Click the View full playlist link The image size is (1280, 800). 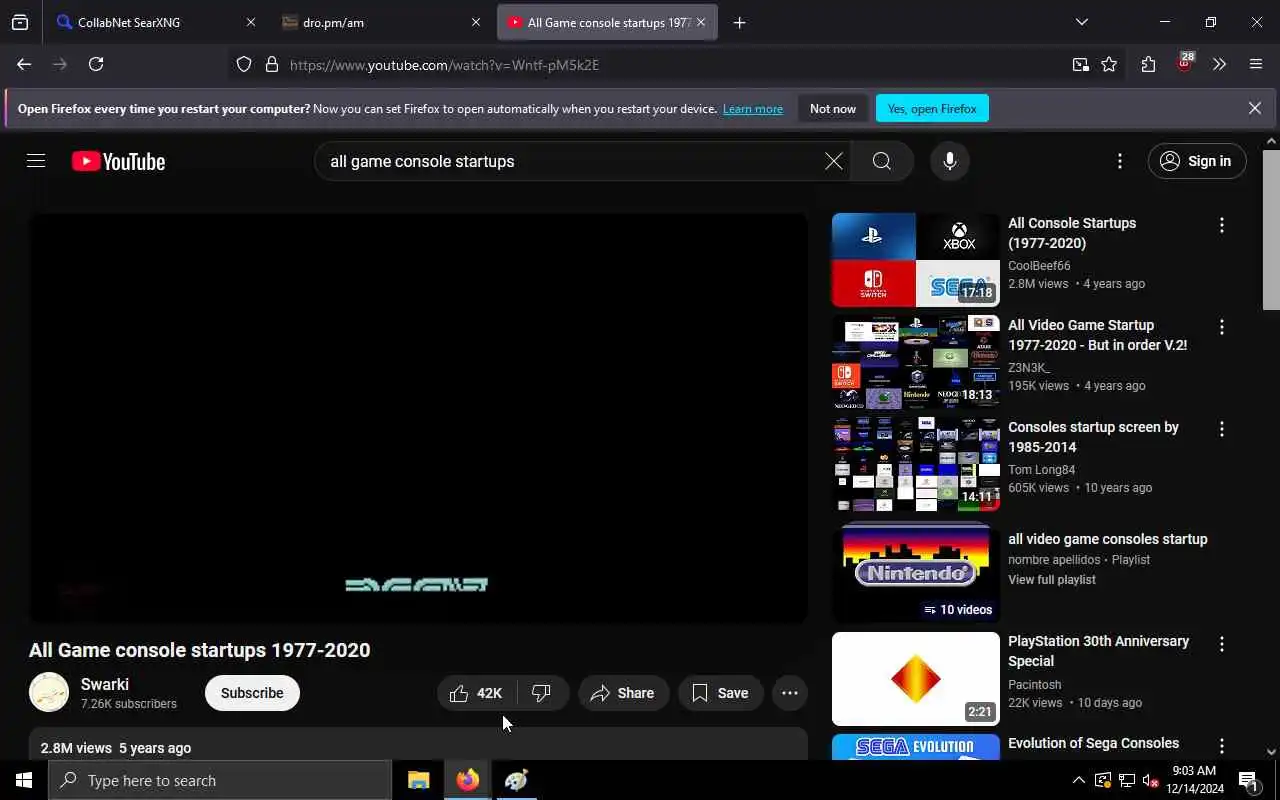1052,580
